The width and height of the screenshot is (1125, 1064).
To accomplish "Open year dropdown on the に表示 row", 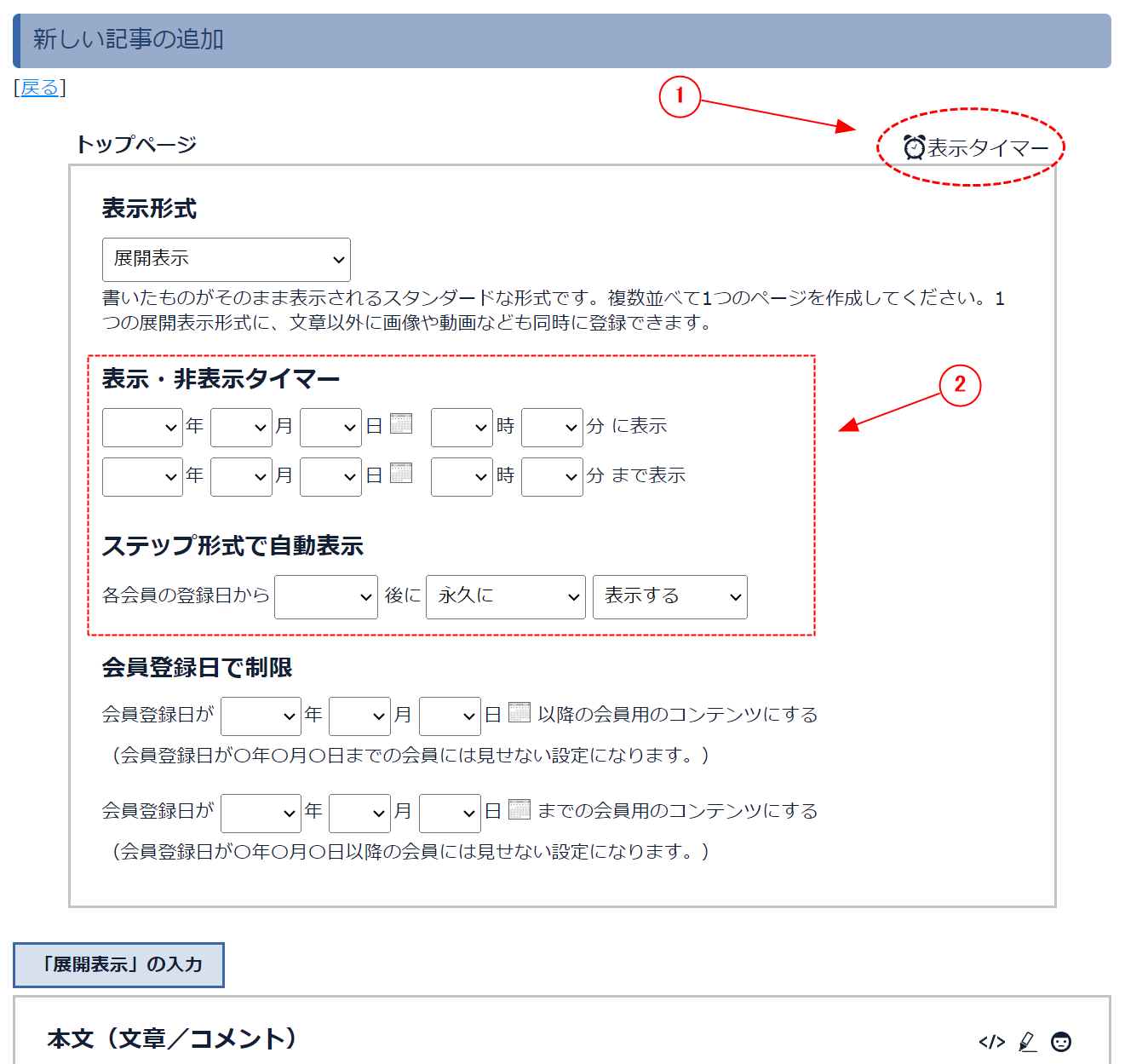I will pyautogui.click(x=142, y=428).
